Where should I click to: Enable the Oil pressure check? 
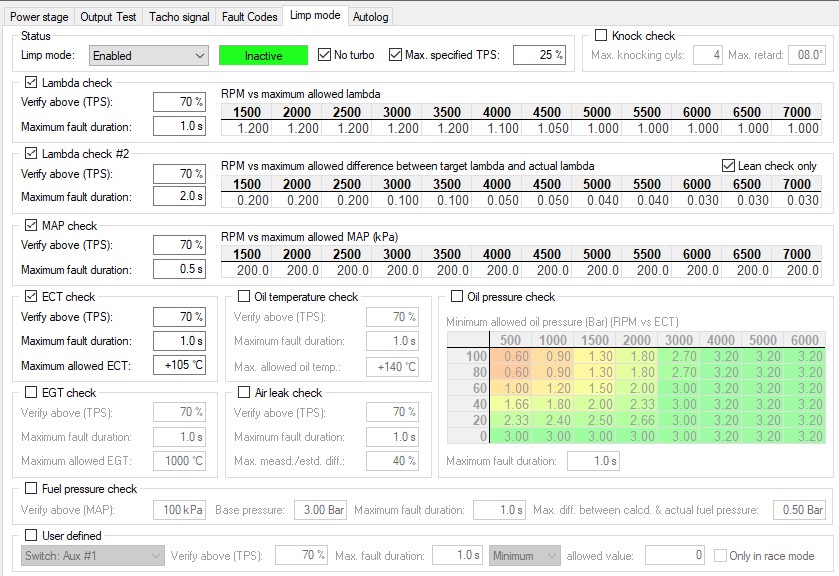point(457,297)
